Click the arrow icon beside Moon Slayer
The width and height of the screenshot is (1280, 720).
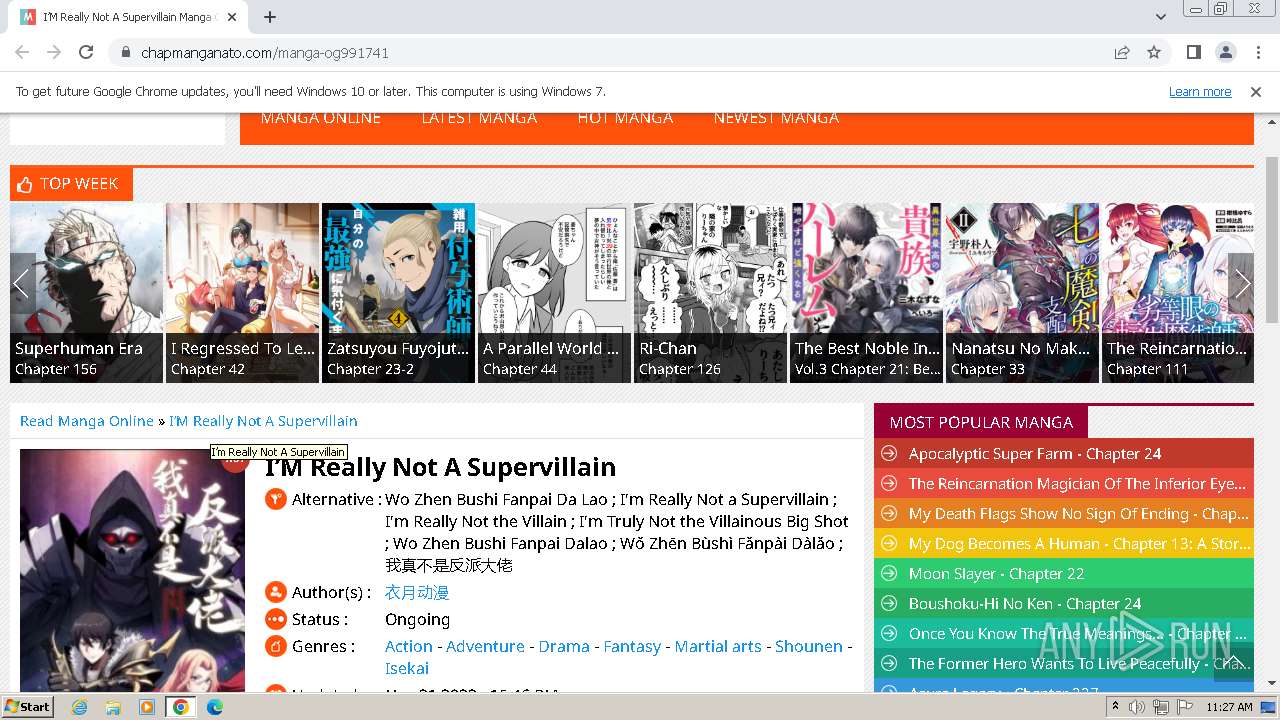click(888, 574)
